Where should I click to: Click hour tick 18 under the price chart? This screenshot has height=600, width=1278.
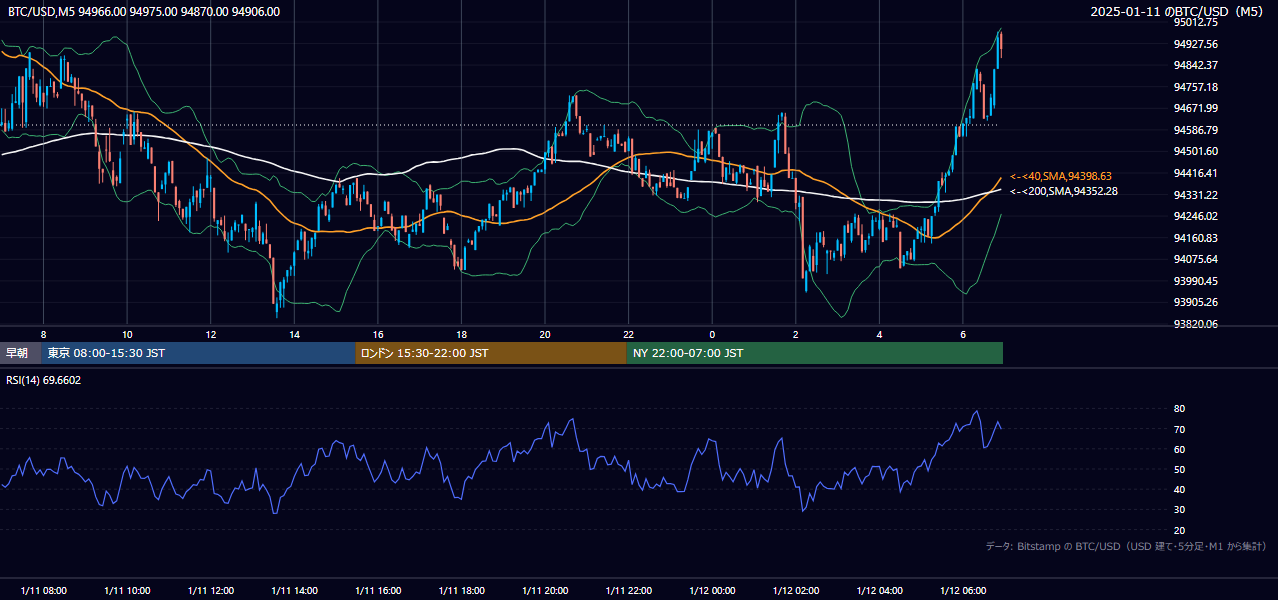click(461, 334)
